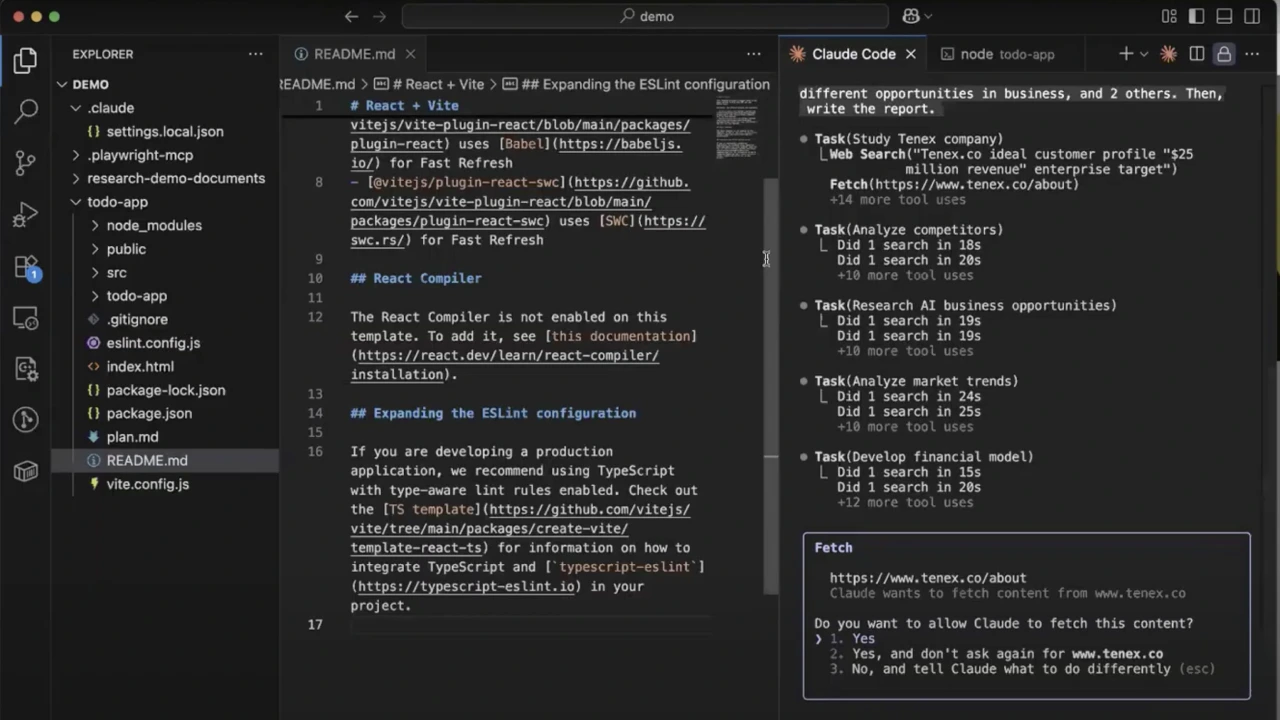
Task: Open the Run and Debug view
Action: click(26, 214)
